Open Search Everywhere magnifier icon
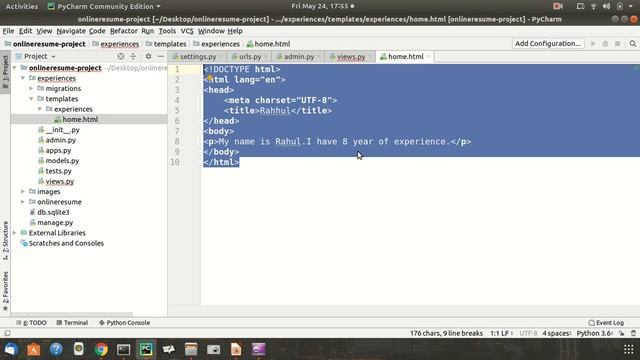640x360 pixels. point(633,44)
